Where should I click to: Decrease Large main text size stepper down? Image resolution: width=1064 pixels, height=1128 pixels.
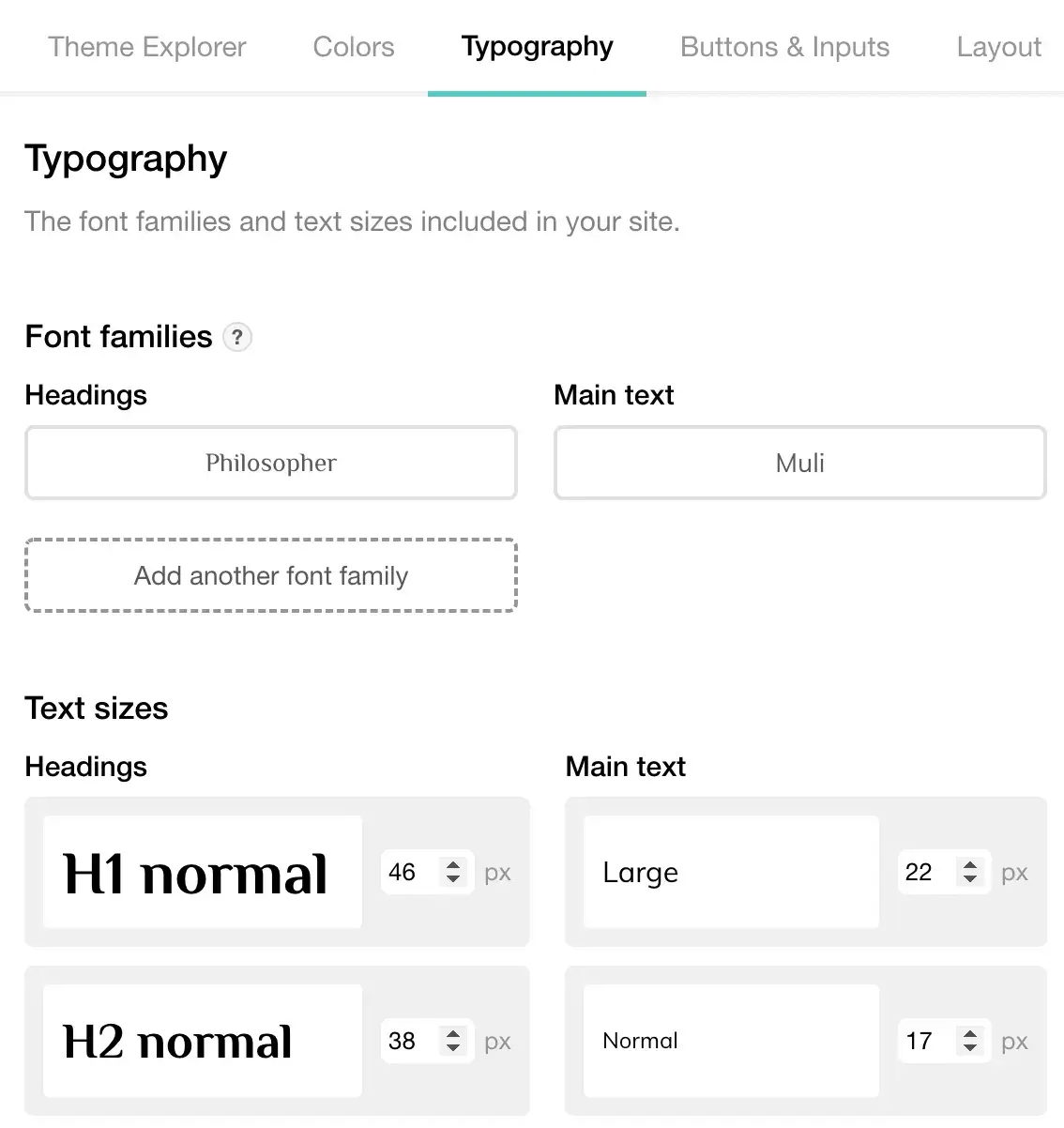click(970, 879)
